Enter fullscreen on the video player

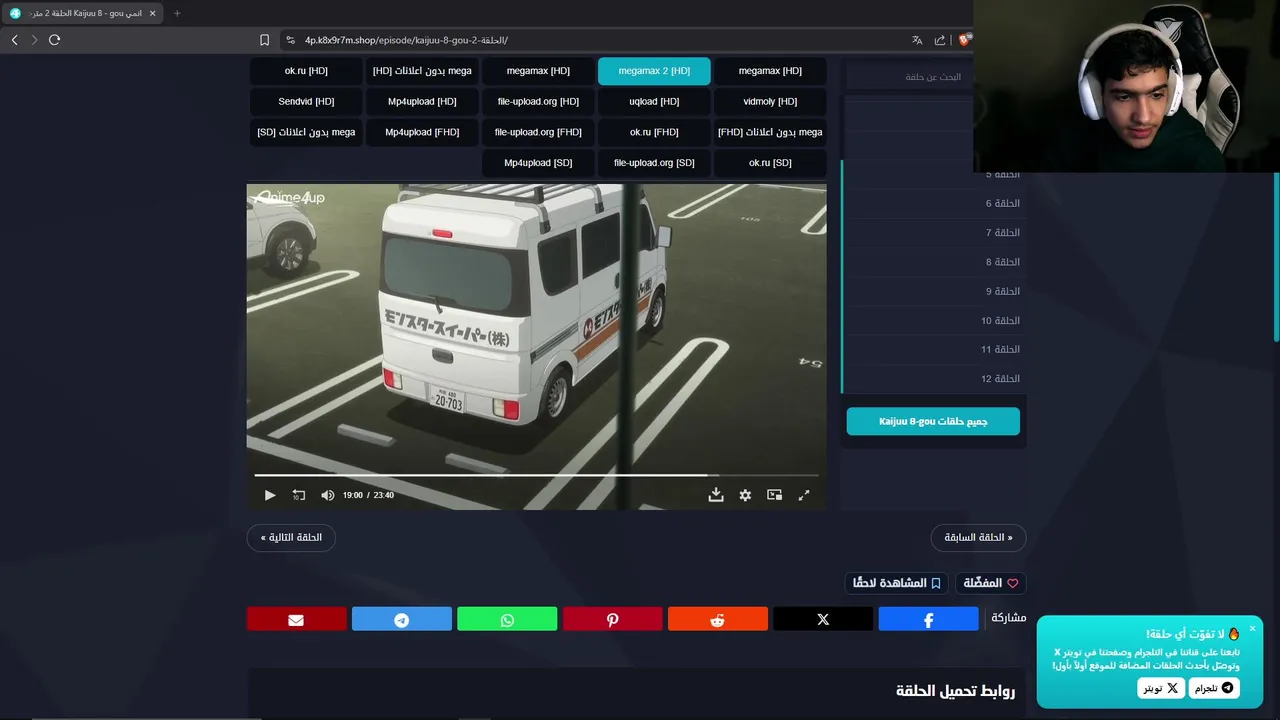(x=804, y=495)
